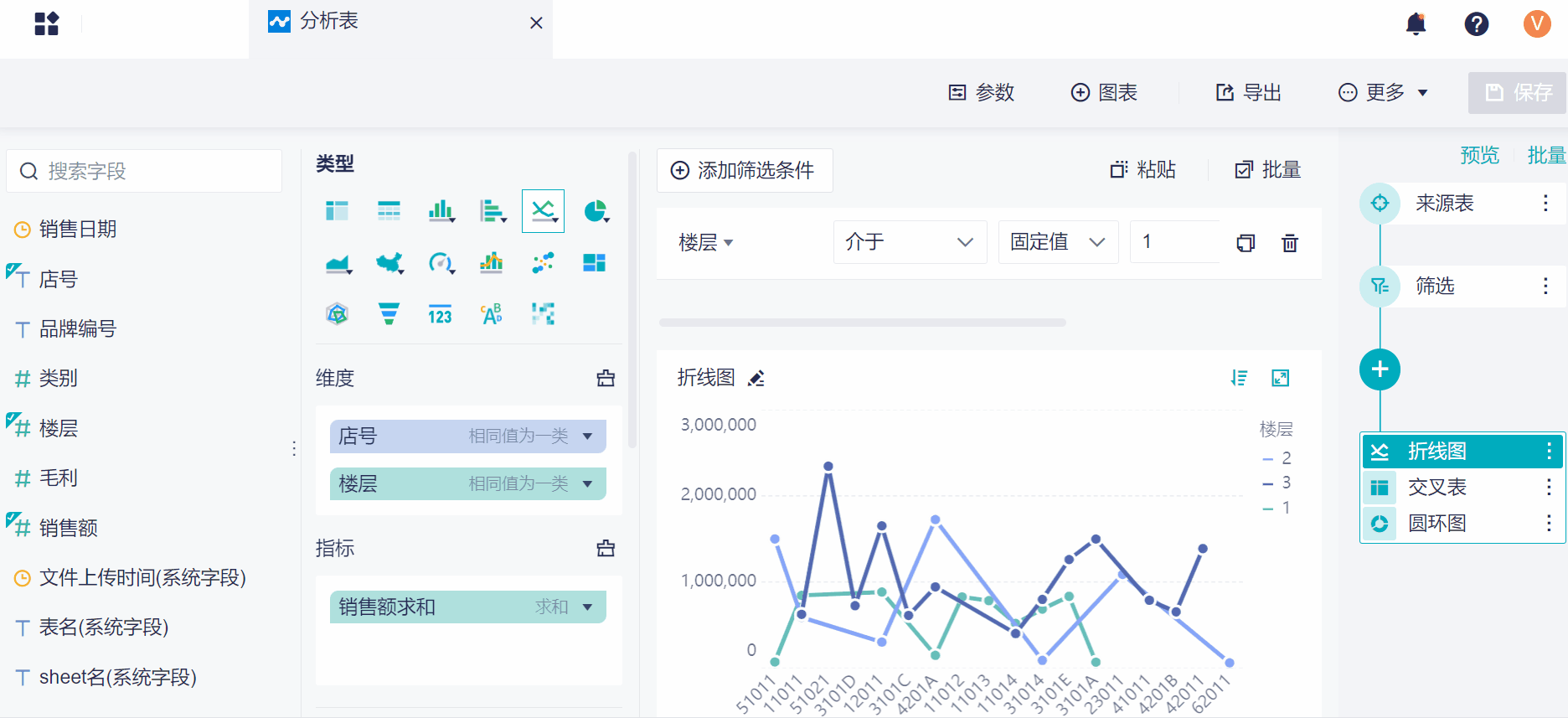The height and width of the screenshot is (718, 1568).
Task: Open the apps grid menu icon
Action: pyautogui.click(x=47, y=23)
